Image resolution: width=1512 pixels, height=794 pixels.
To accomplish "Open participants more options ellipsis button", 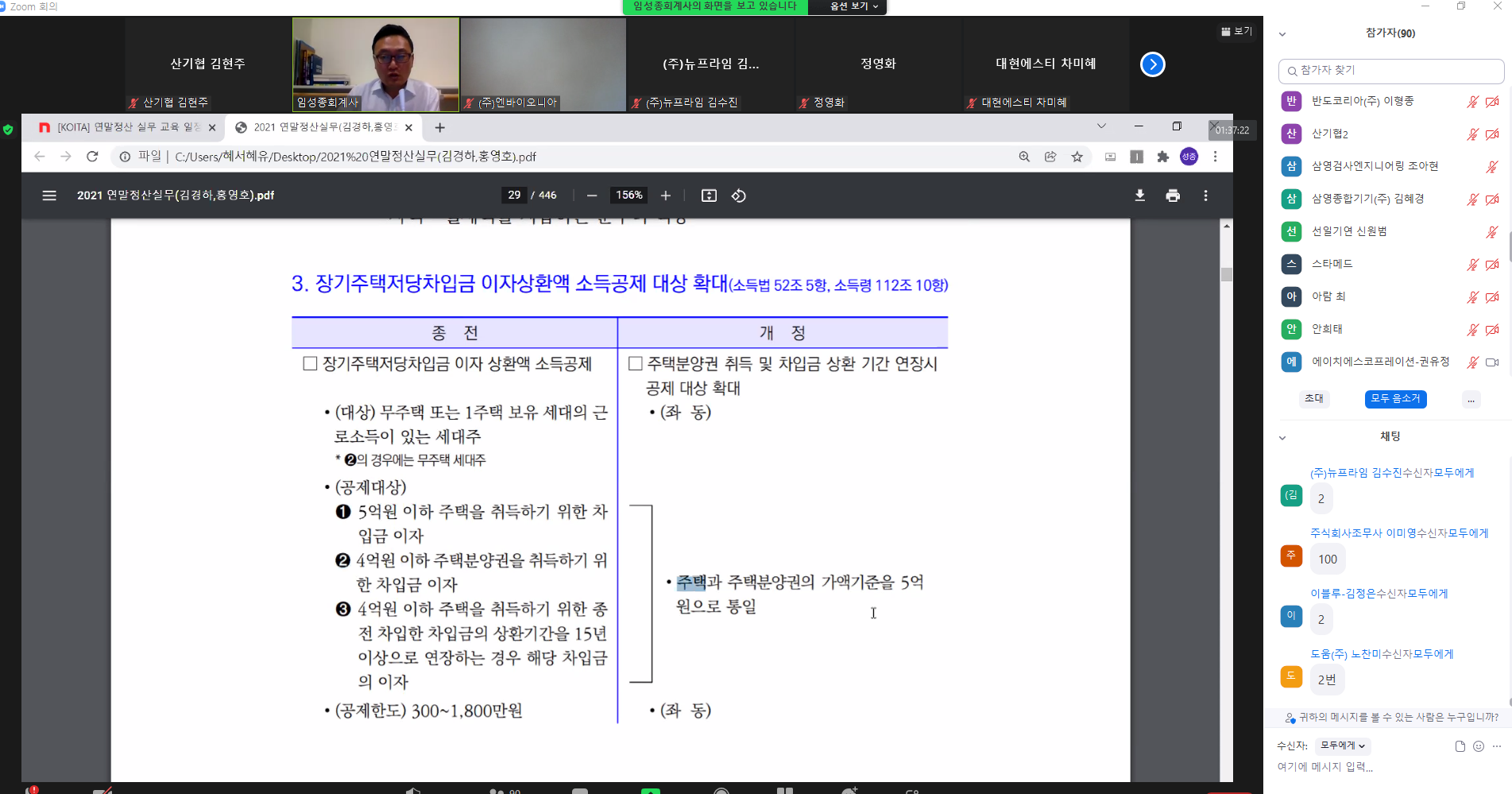I will point(1471,399).
